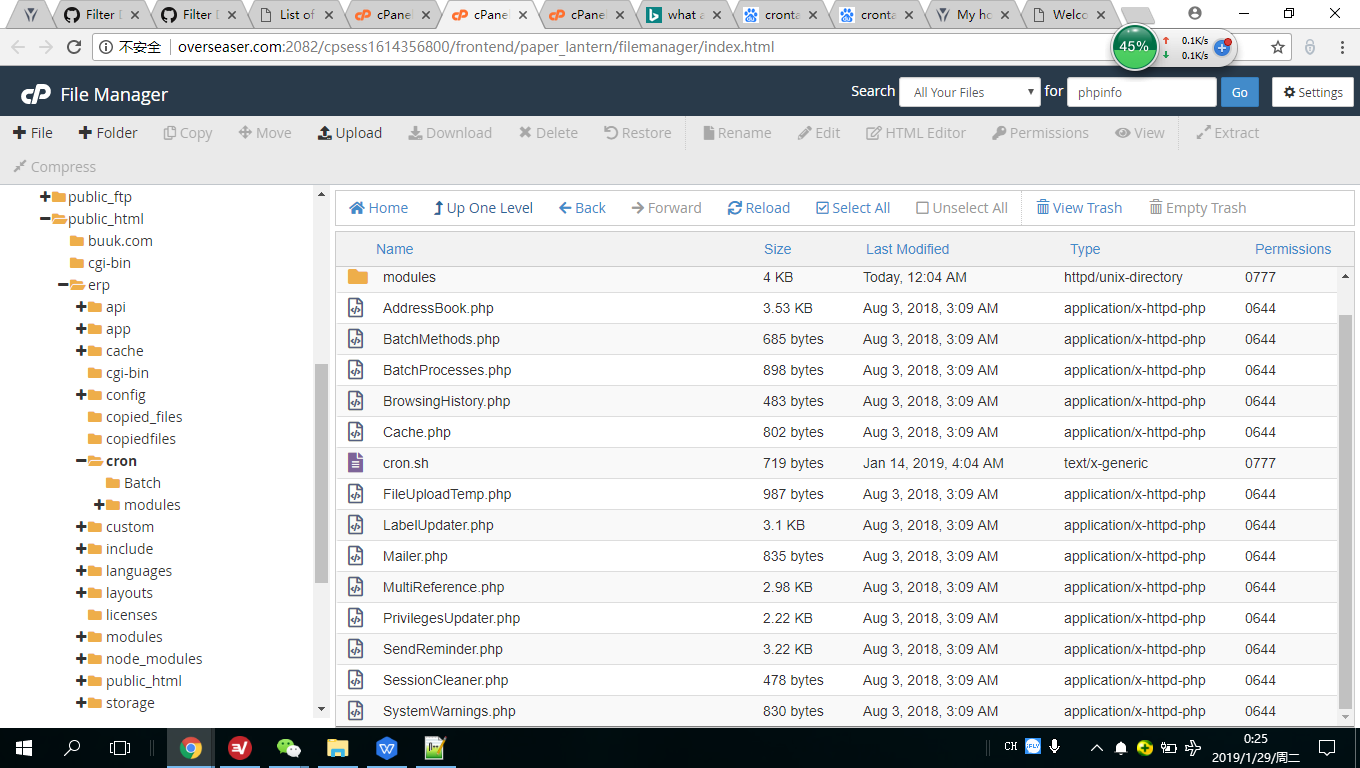Switch to the 'what a' Bing tab
This screenshot has width=1360, height=768.
point(683,15)
